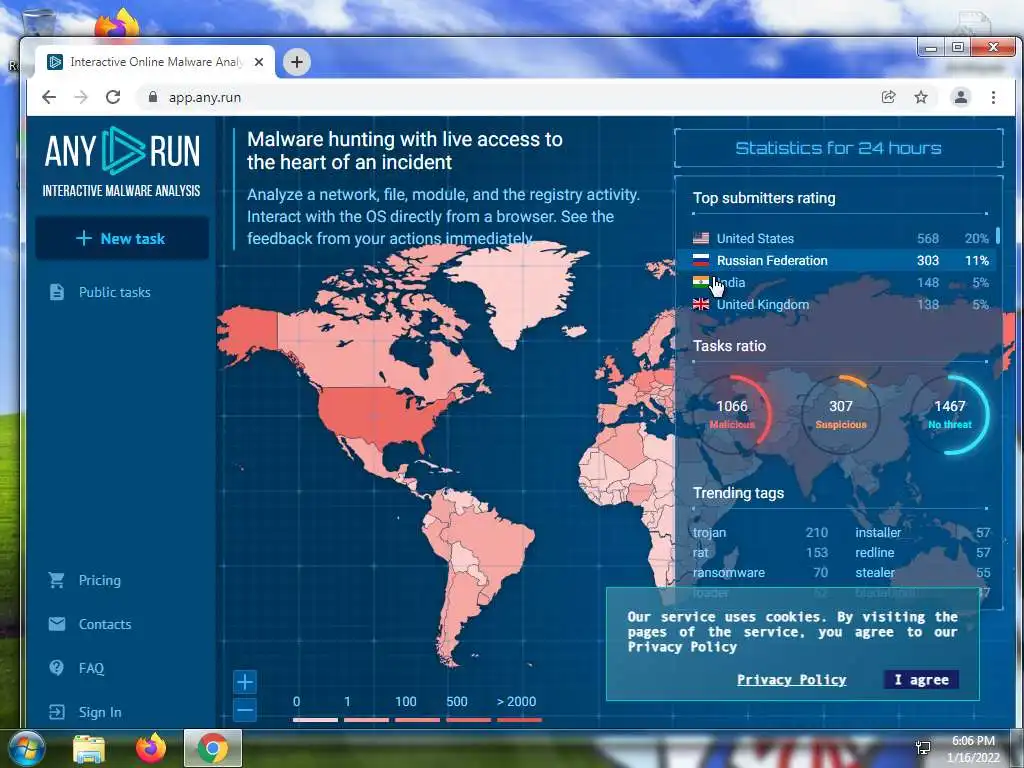Click the United Kingdom flag icon

pyautogui.click(x=701, y=304)
